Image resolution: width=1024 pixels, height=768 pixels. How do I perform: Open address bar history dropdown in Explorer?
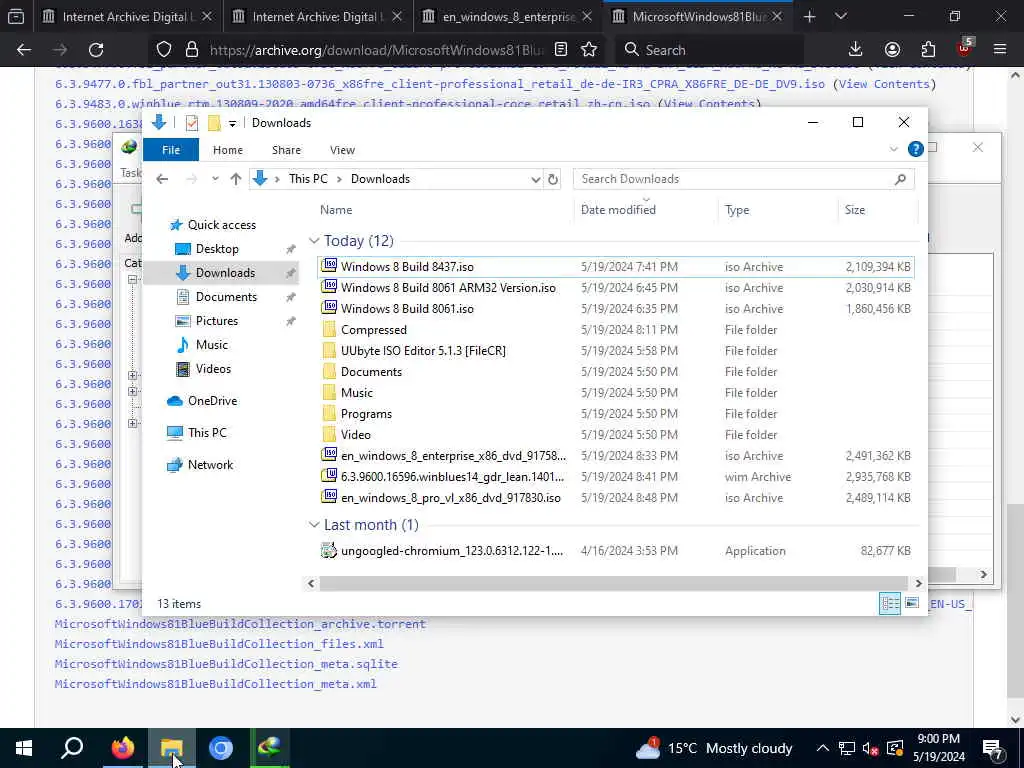point(536,179)
